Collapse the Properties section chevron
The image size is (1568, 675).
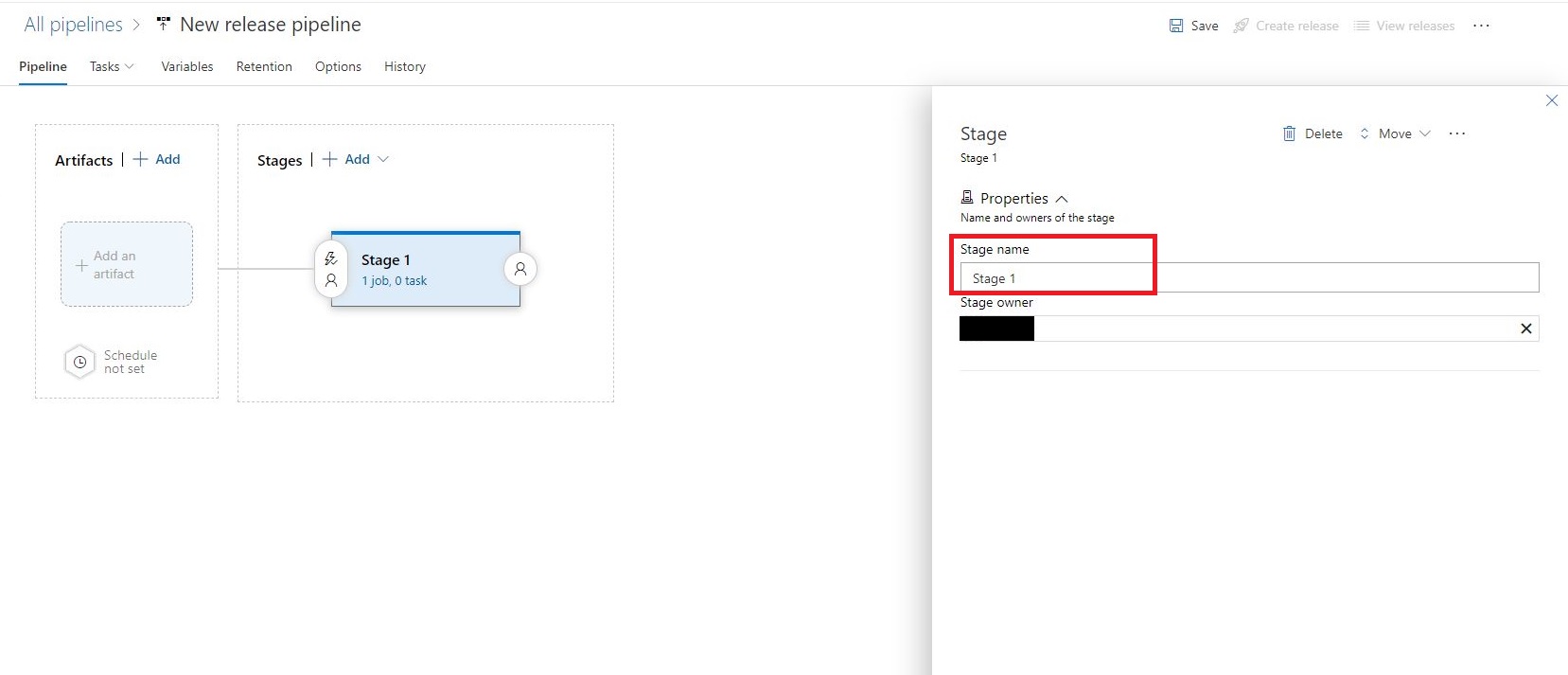[1062, 199]
